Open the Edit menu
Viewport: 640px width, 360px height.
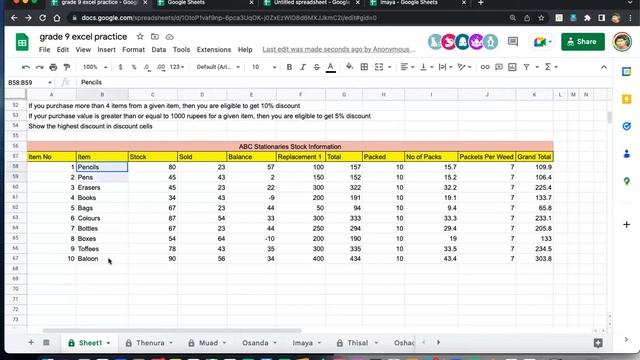click(62, 49)
